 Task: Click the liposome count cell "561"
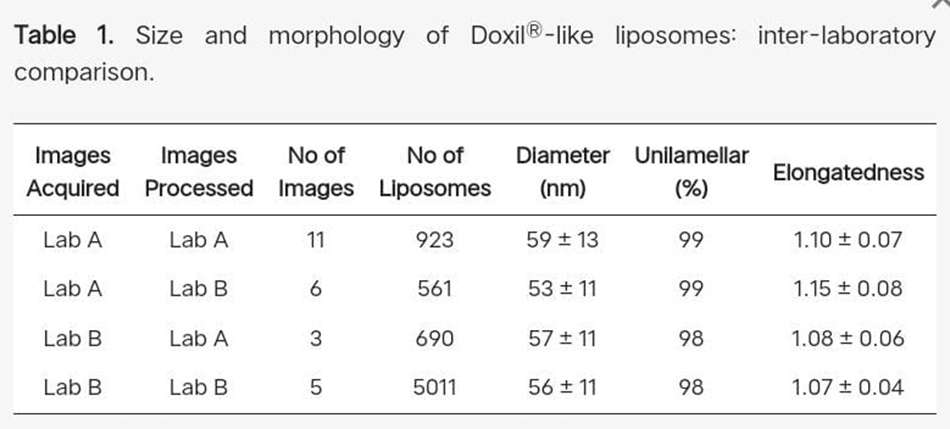pyautogui.click(x=435, y=289)
